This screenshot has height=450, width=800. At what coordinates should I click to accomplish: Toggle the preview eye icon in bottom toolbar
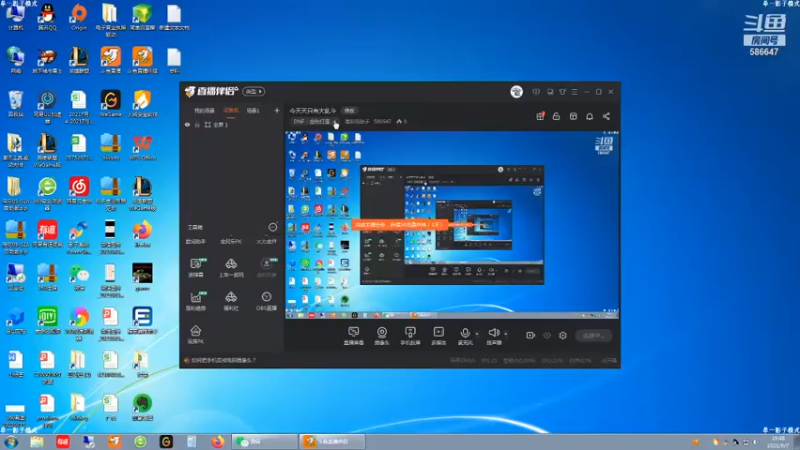tap(547, 335)
